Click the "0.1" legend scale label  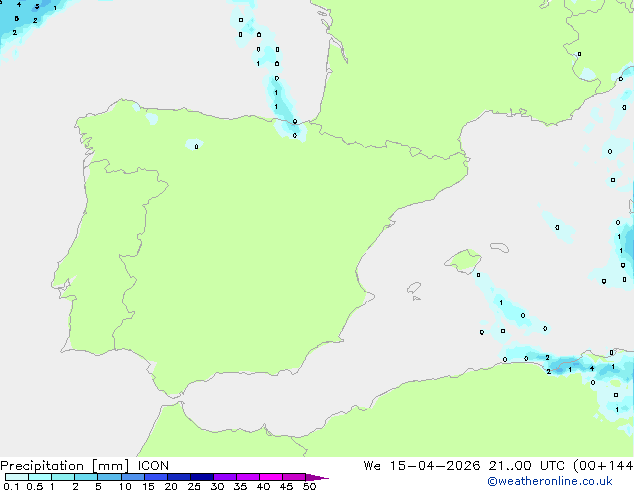tap(11, 486)
